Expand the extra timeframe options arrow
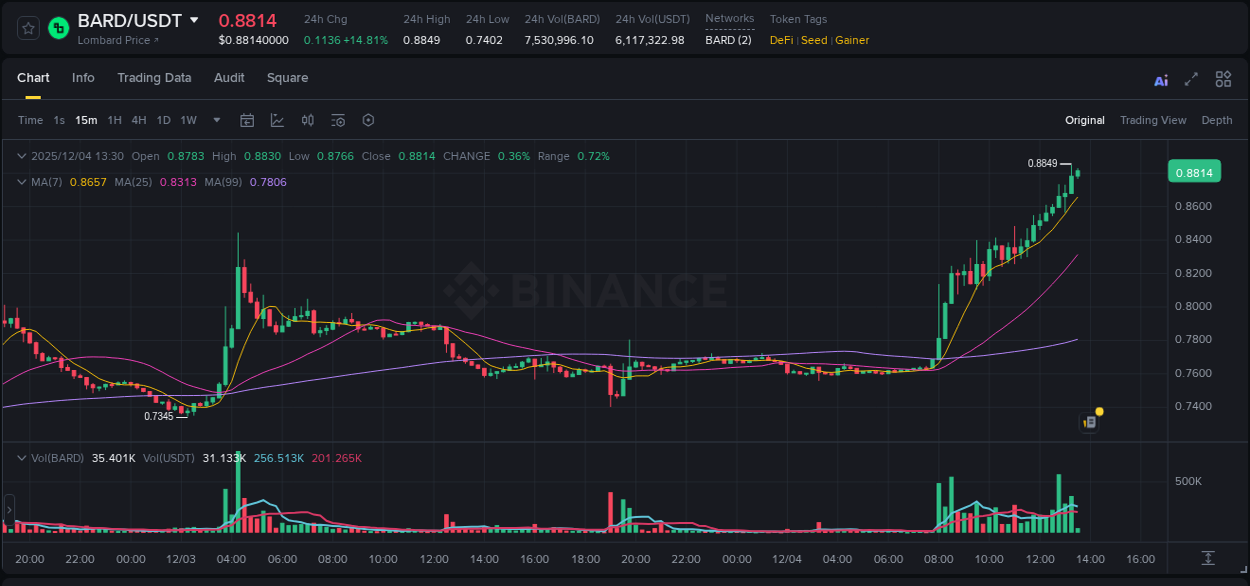 (x=215, y=120)
